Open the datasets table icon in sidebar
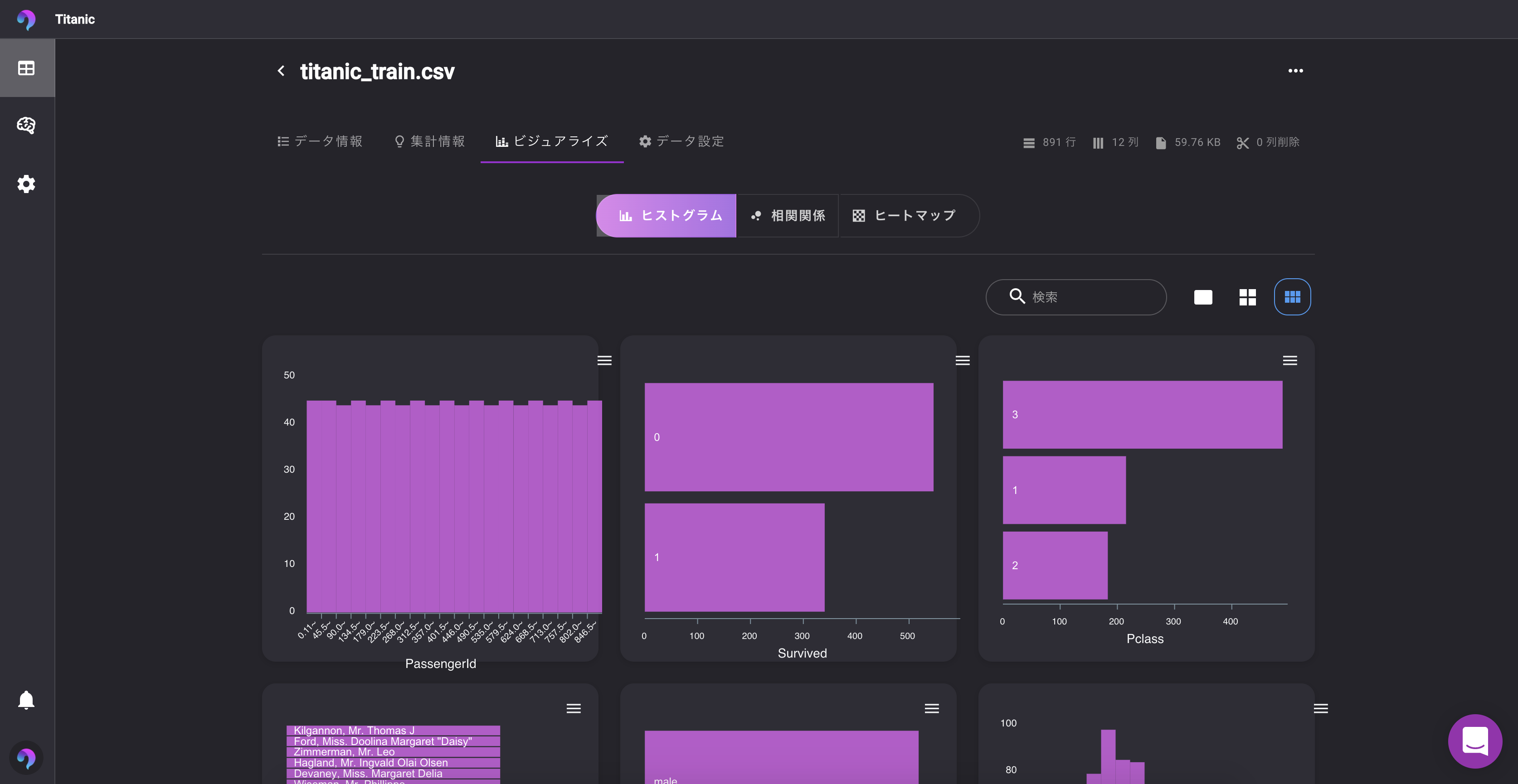Screen dimensions: 1518x784 coord(26,68)
